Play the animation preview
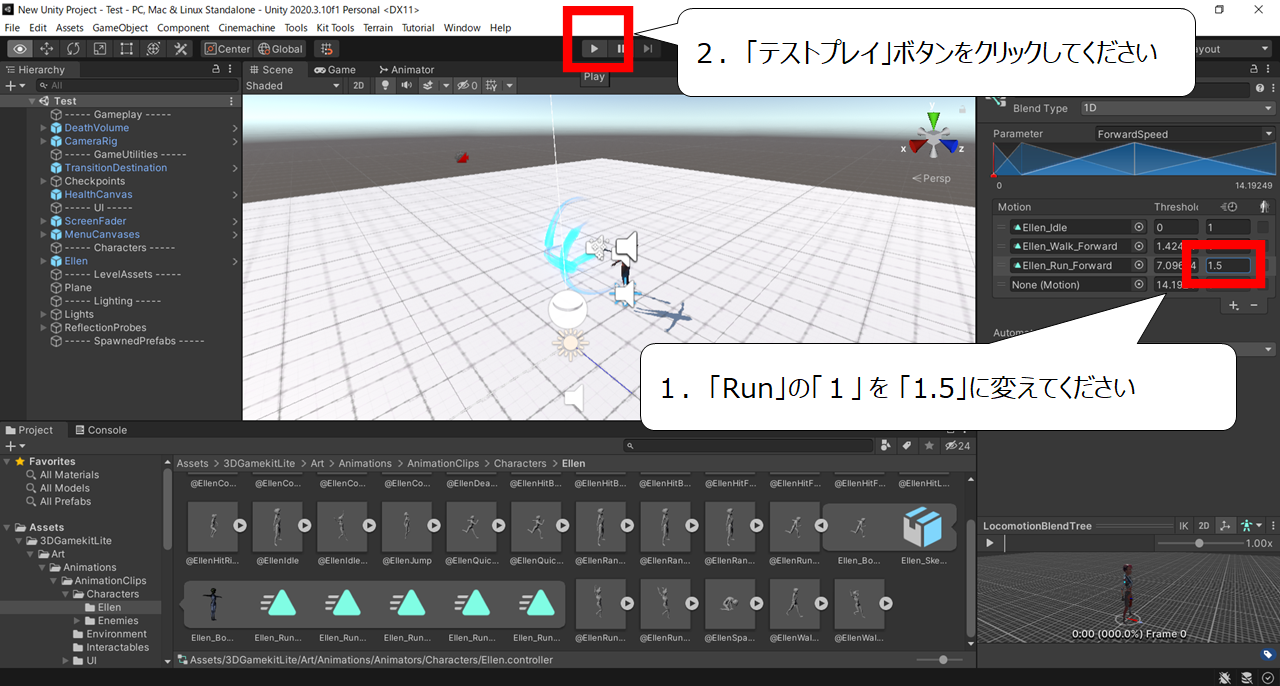This screenshot has height=686, width=1280. [990, 543]
